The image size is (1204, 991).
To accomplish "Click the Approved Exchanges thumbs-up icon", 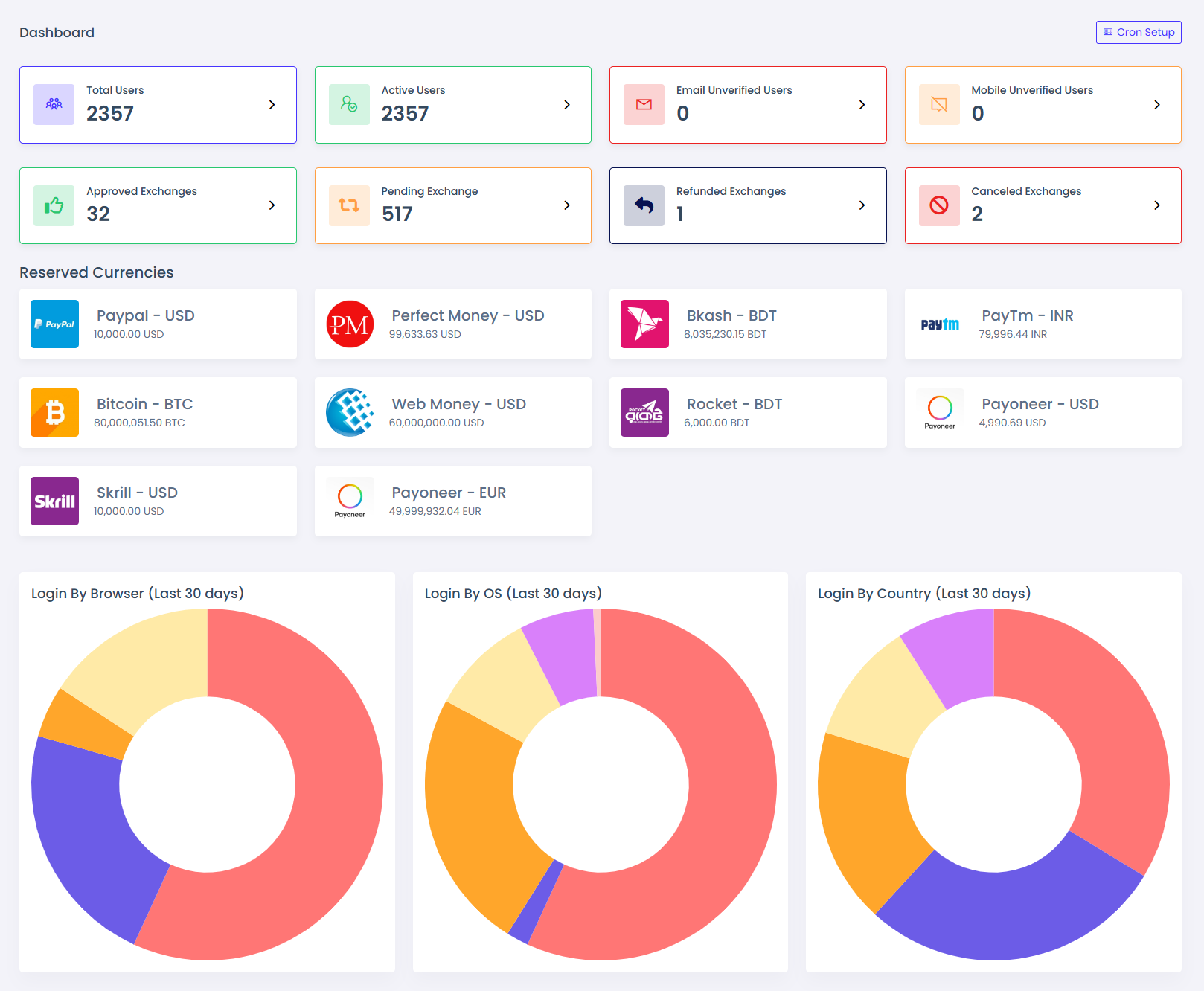I will click(x=54, y=205).
